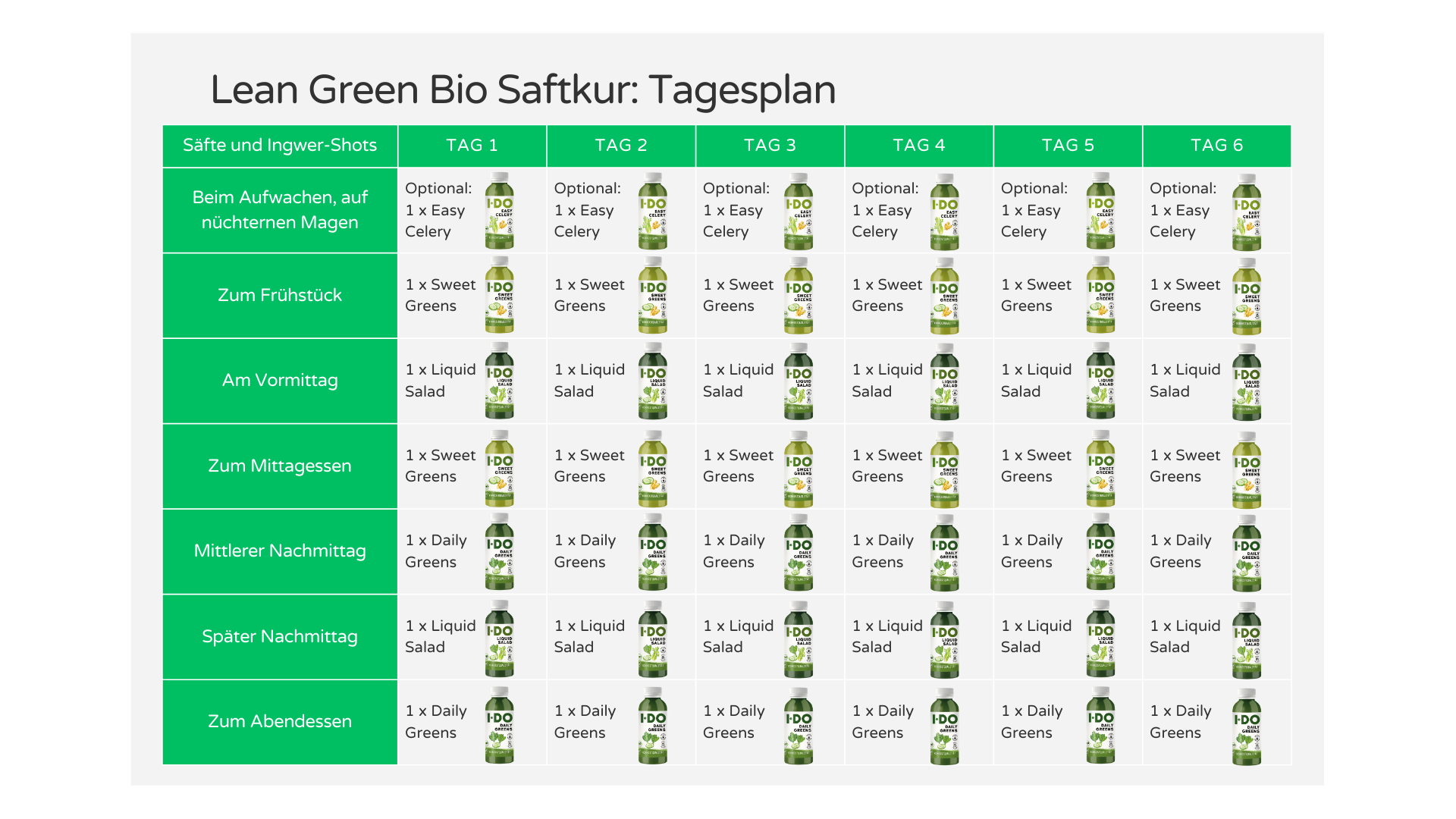Click Optional Easy Celery text under TAG 3
This screenshot has height=819, width=1456.
[x=736, y=210]
